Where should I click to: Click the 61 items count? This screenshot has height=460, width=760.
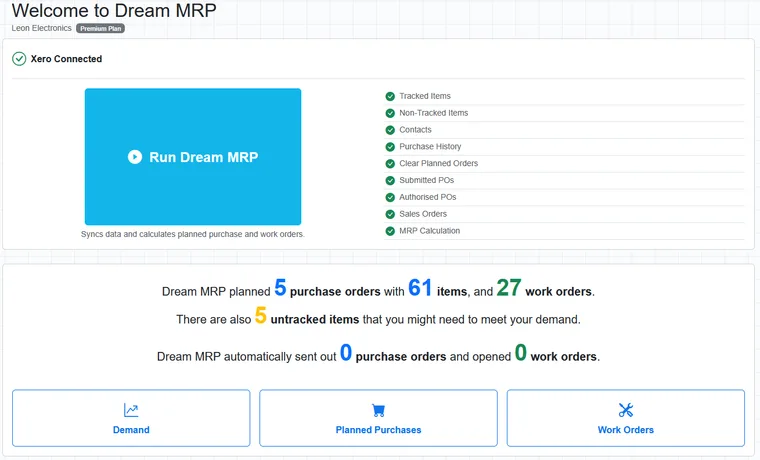coord(420,287)
